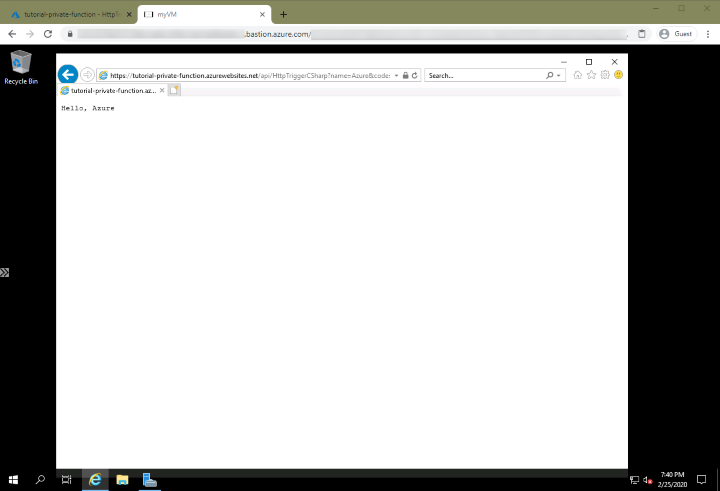This screenshot has height=491, width=720.
Task: Open Server Manager from the taskbar
Action: tap(149, 480)
